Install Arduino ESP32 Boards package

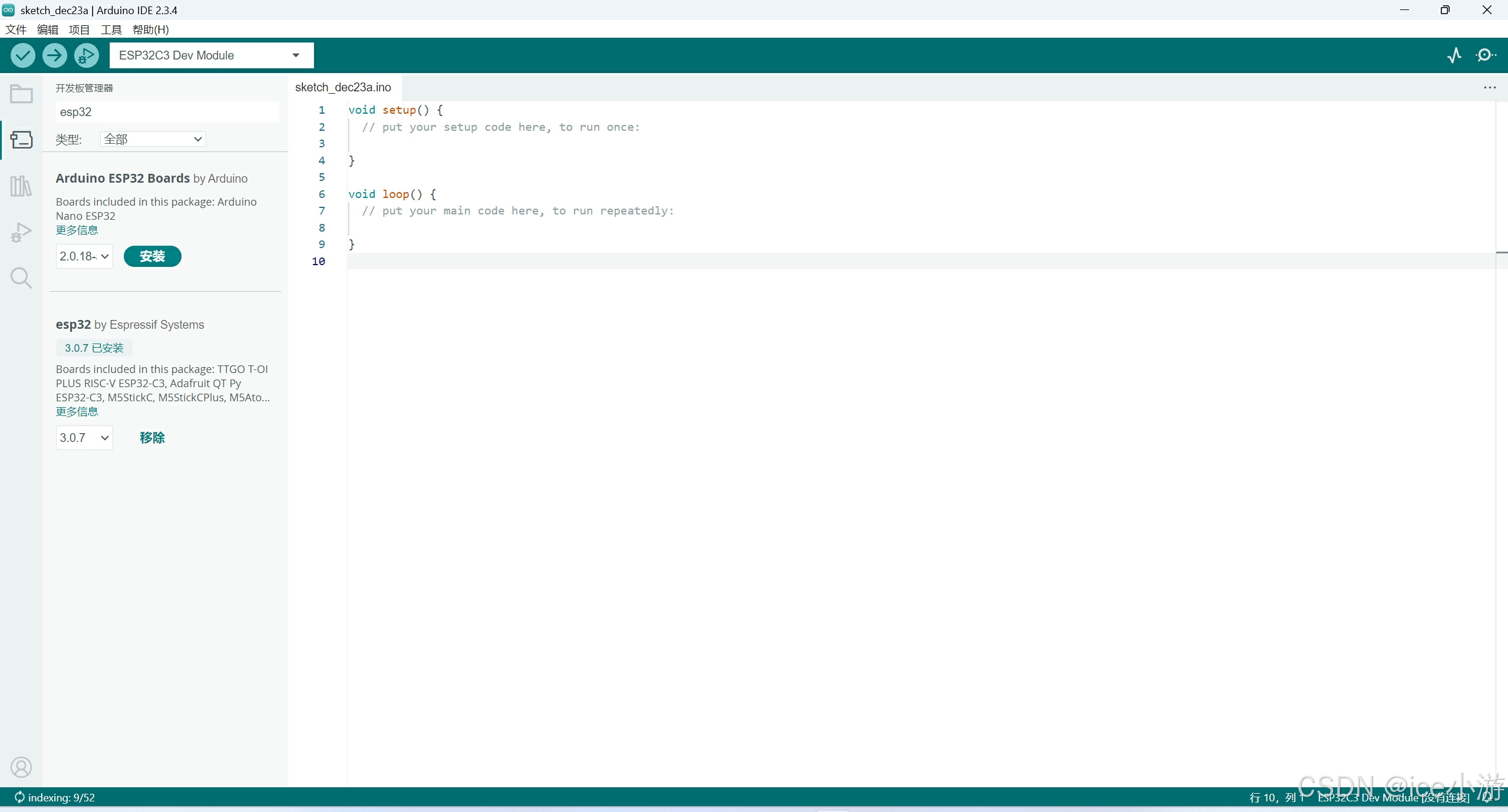pos(152,256)
